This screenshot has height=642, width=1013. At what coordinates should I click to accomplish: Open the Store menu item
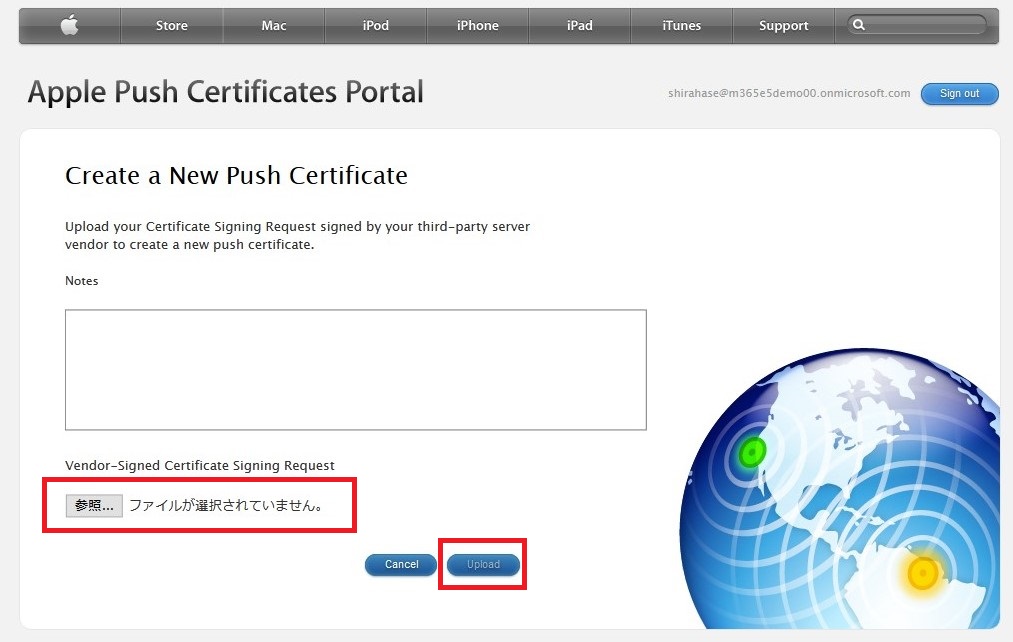click(x=171, y=26)
